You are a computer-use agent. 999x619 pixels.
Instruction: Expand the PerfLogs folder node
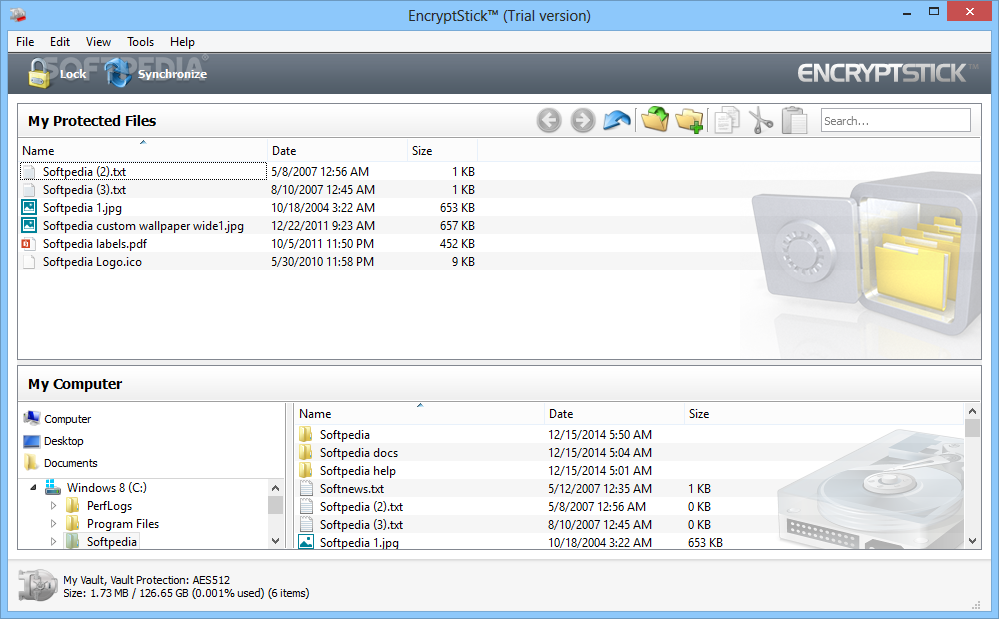[54, 506]
